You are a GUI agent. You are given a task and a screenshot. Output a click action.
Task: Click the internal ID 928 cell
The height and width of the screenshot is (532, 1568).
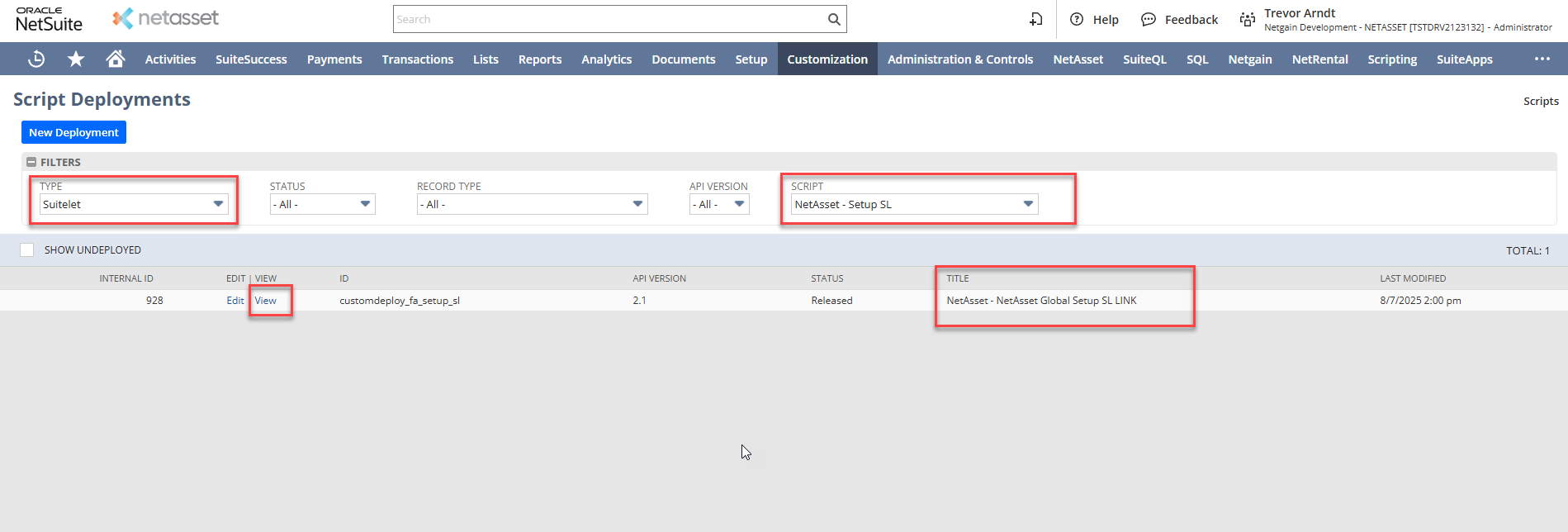pyautogui.click(x=154, y=301)
